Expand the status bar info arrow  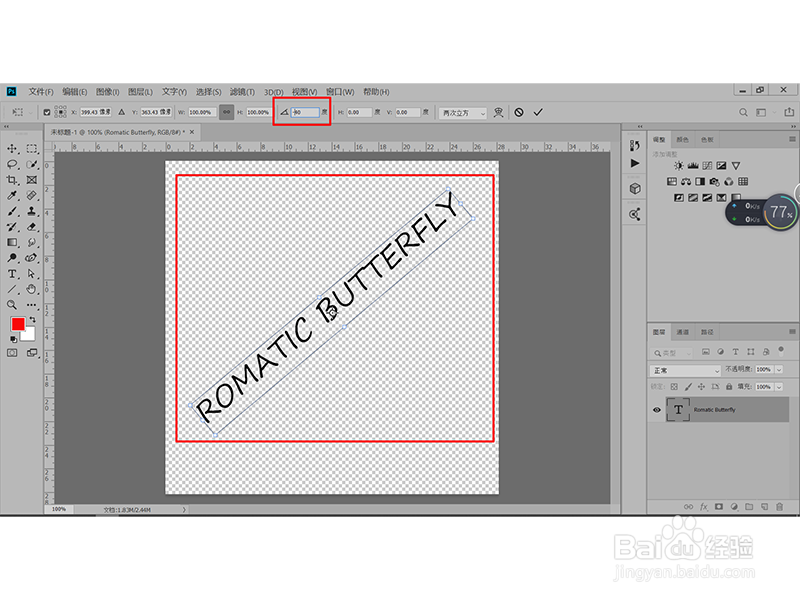click(x=184, y=509)
